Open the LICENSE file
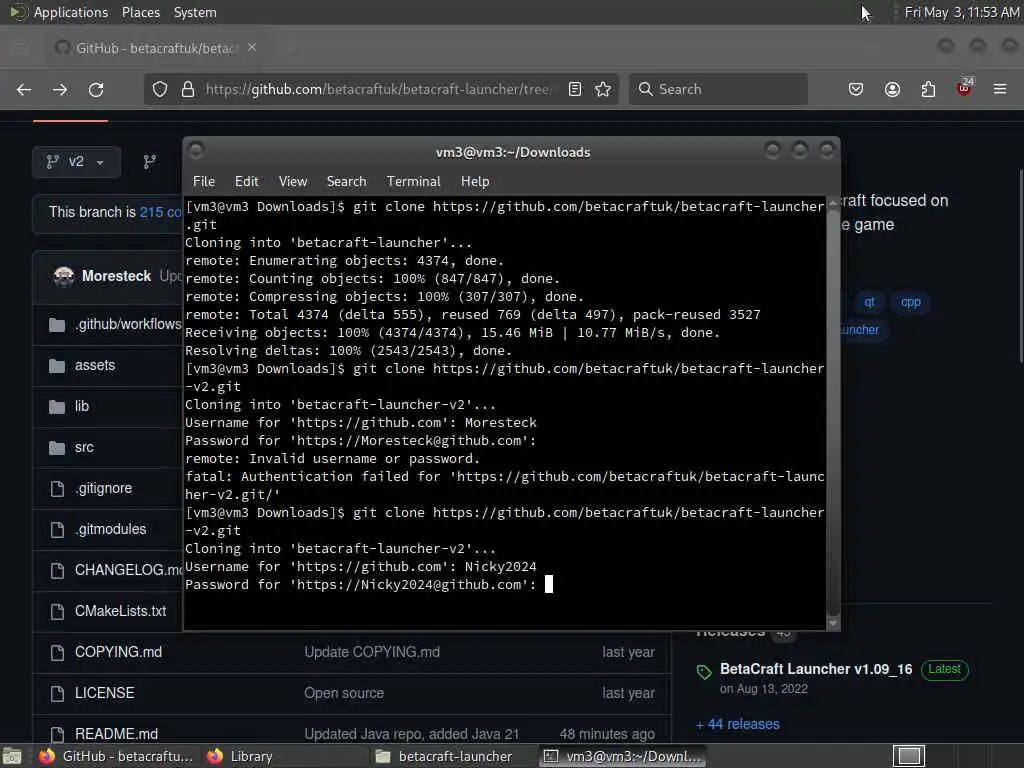The width and height of the screenshot is (1024, 768). [104, 693]
